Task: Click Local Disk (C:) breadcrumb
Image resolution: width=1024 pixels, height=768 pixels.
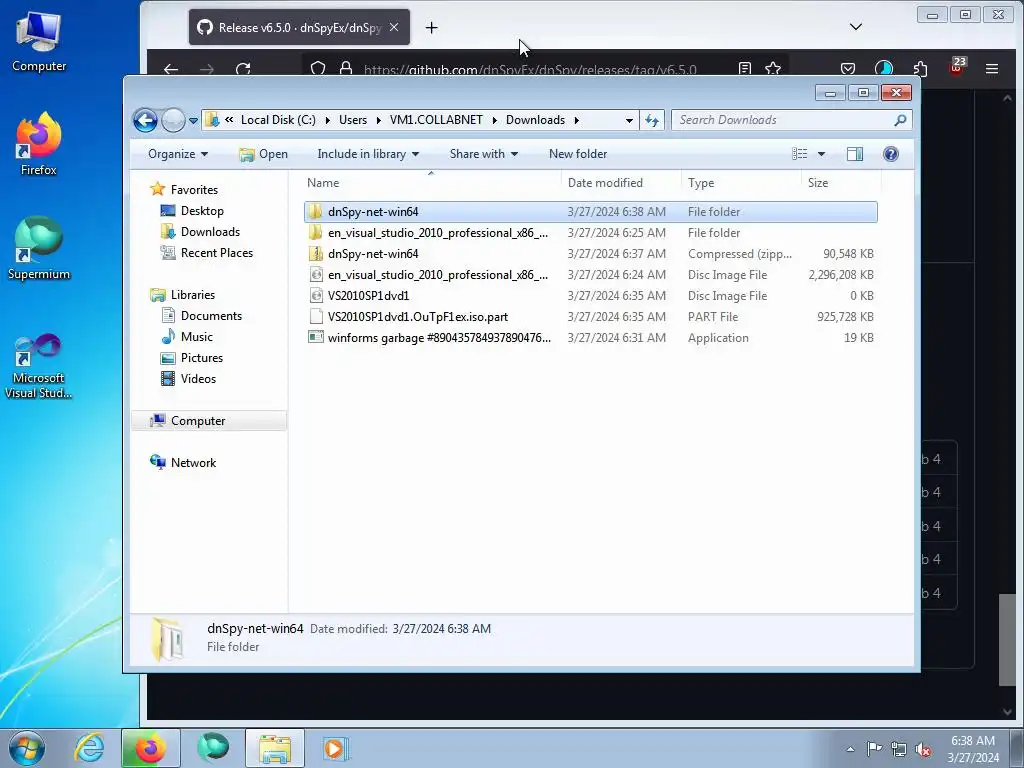Action: [x=278, y=120]
